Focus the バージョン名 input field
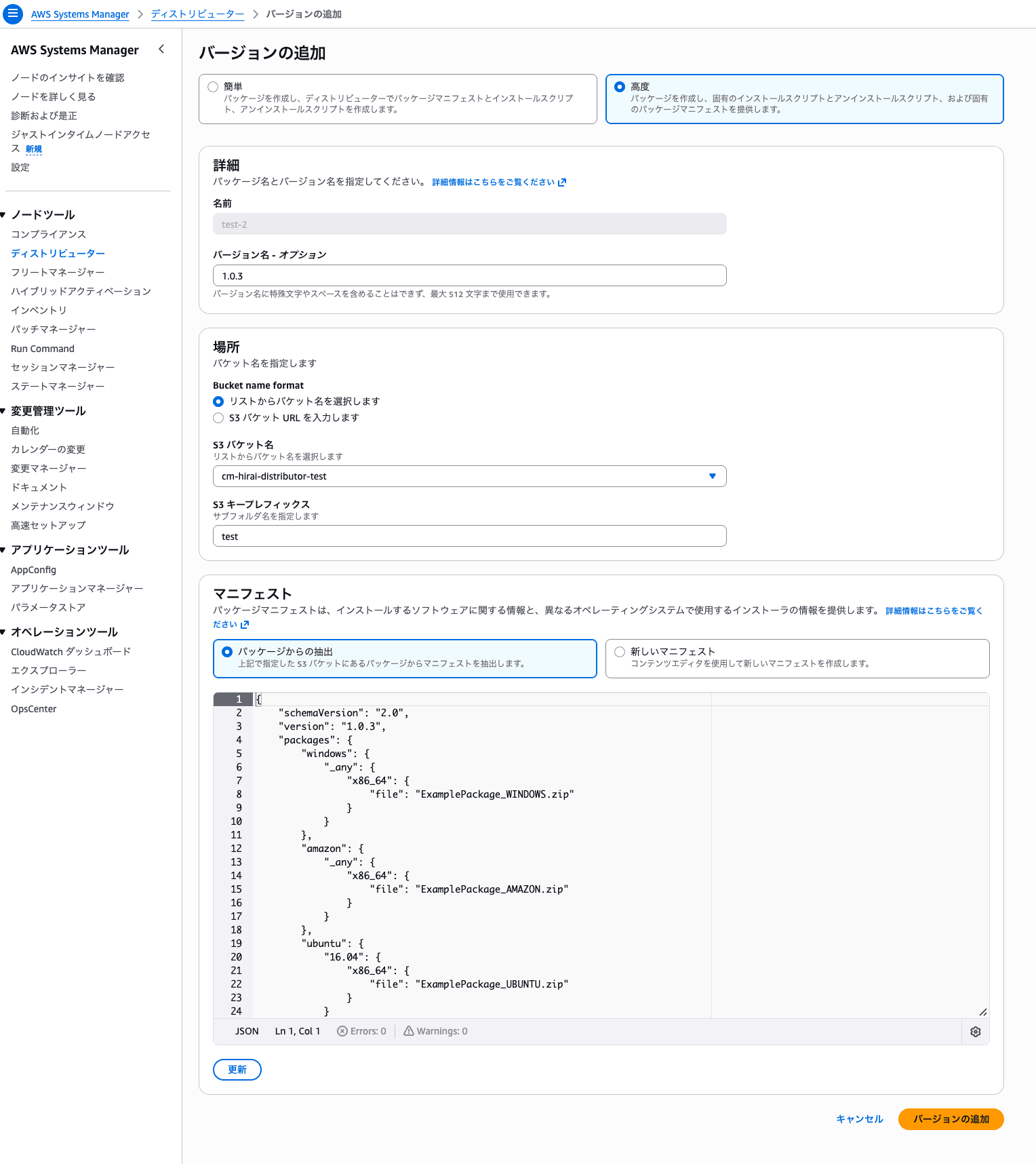This screenshot has height=1164, width=1036. [x=470, y=276]
